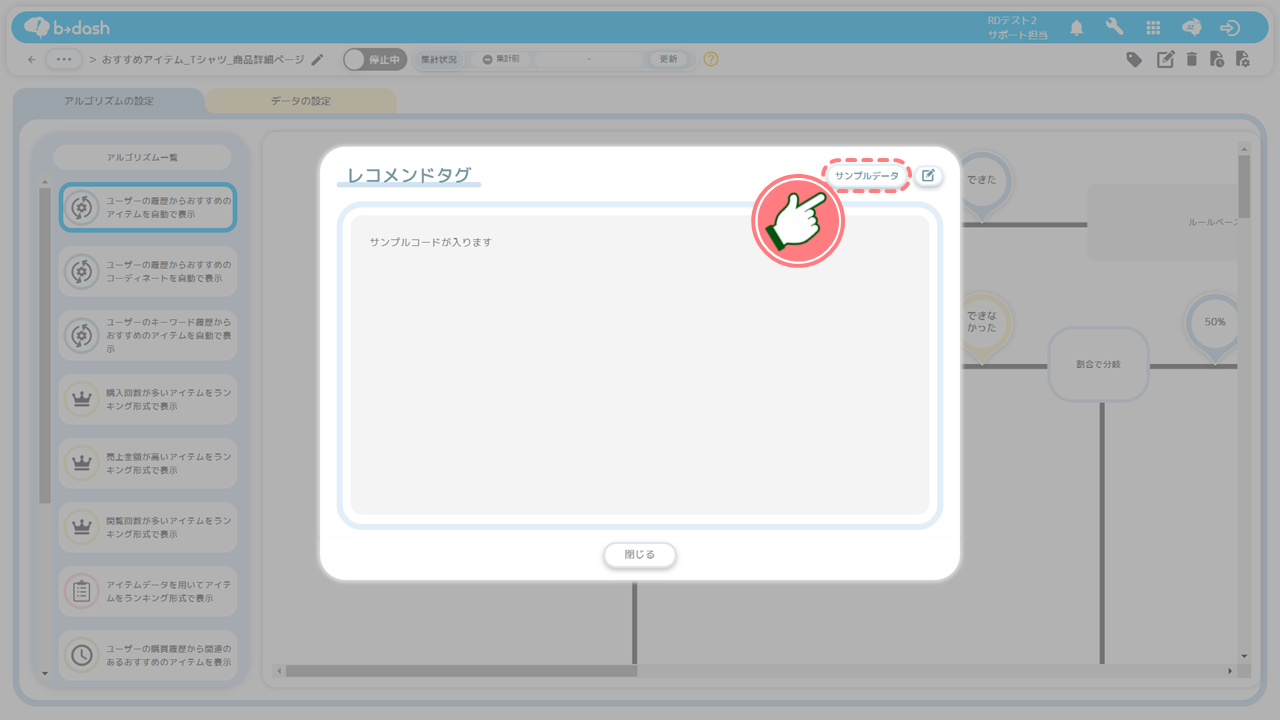Click the document with gear icon
The width and height of the screenshot is (1280, 720).
click(x=1242, y=59)
